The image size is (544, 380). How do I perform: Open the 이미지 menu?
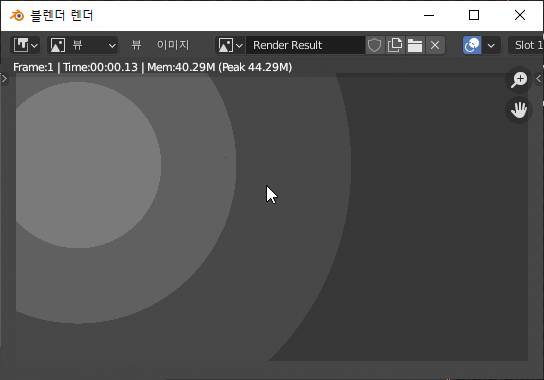[x=173, y=45]
